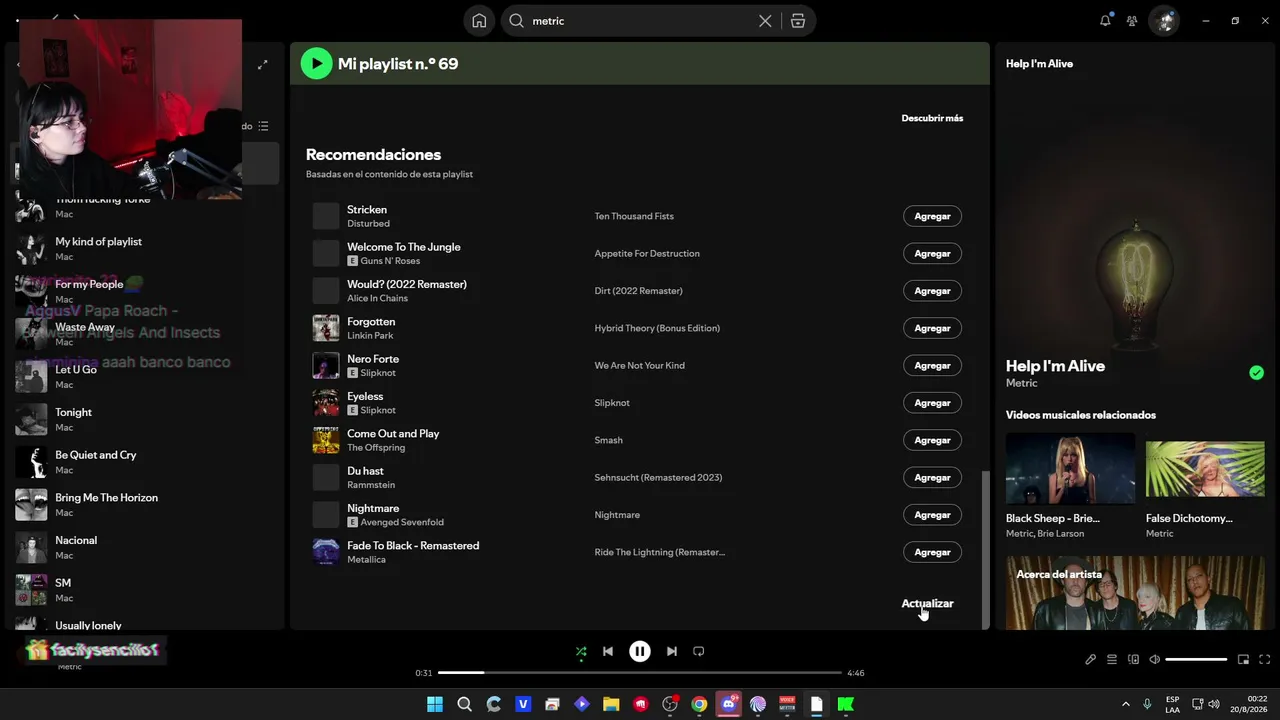The image size is (1280, 720).
Task: Clear the search field with the X
Action: coord(765,21)
